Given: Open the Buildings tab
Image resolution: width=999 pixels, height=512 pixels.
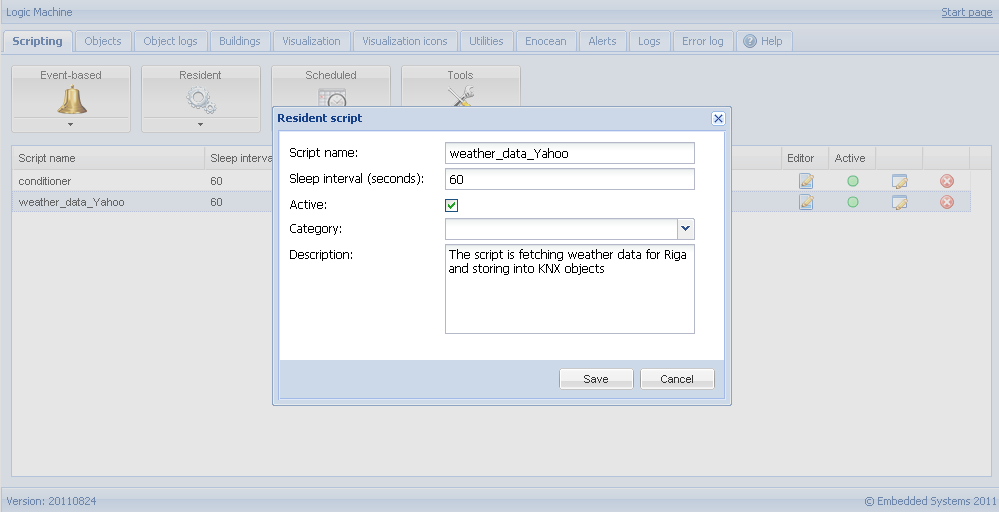Looking at the screenshot, I should [240, 41].
